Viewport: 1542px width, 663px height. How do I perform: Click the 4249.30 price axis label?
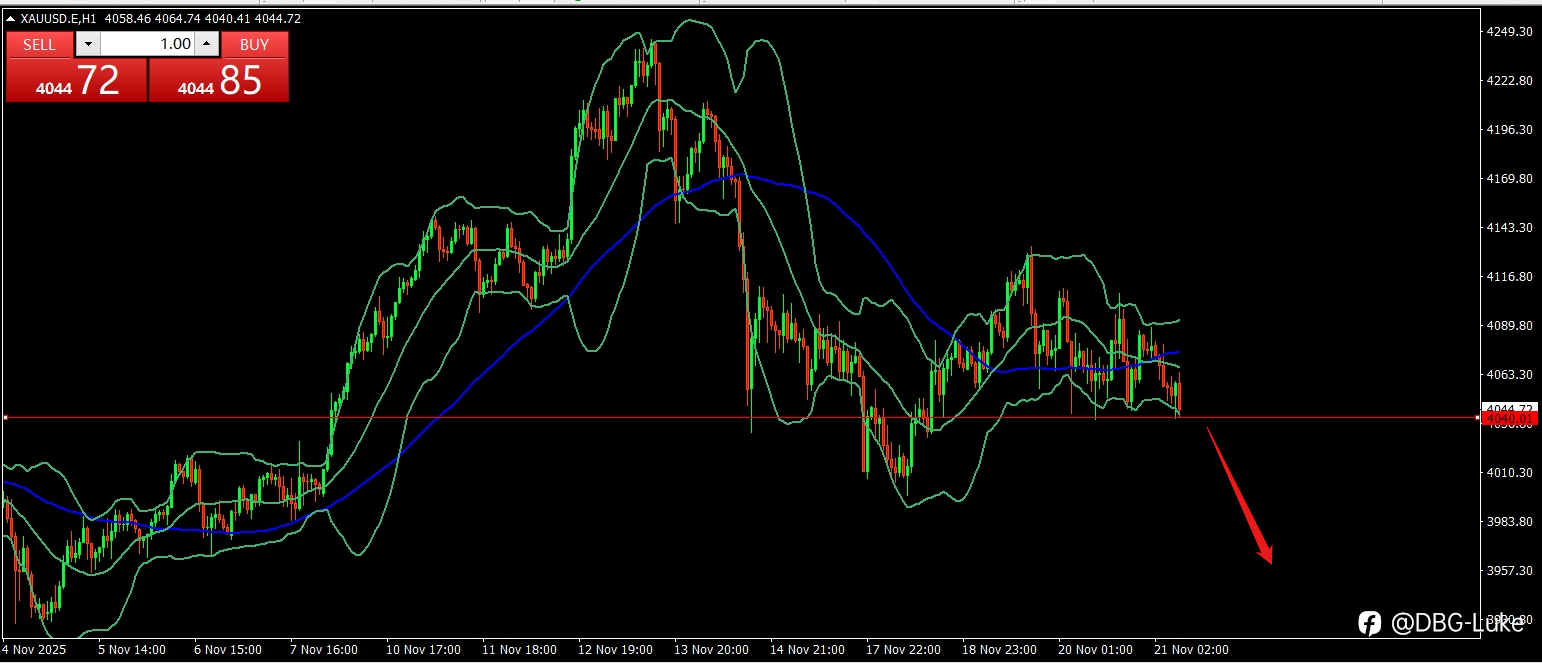click(1510, 32)
